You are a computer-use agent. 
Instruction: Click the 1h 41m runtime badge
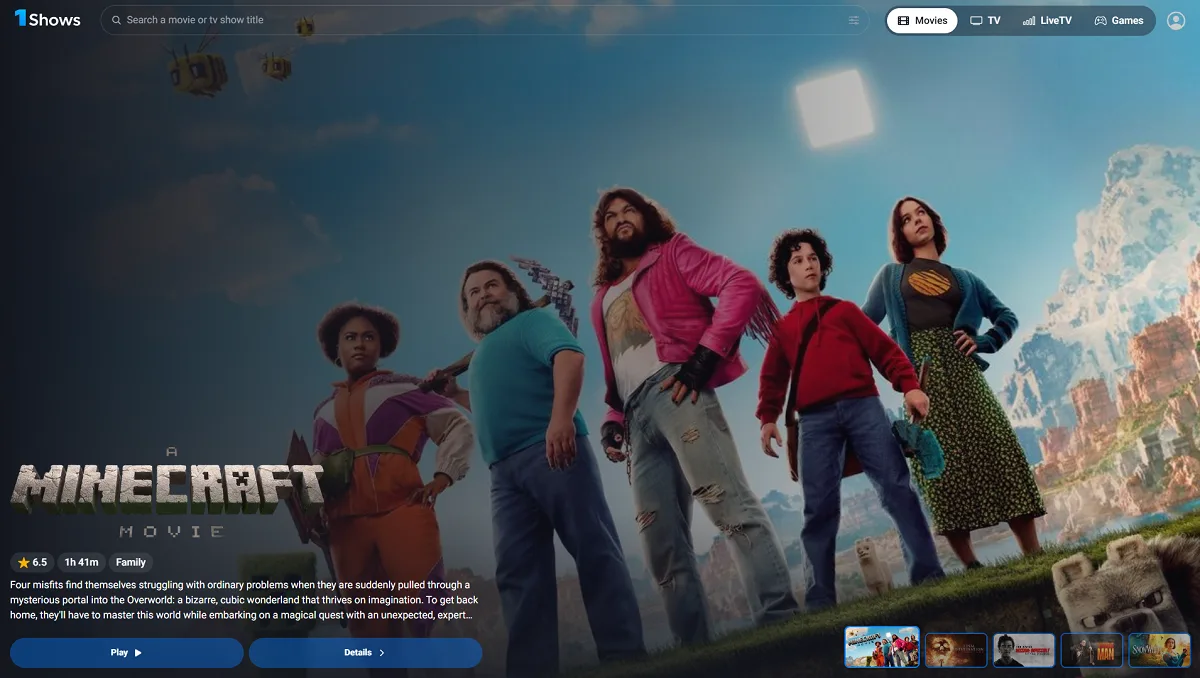(x=81, y=563)
